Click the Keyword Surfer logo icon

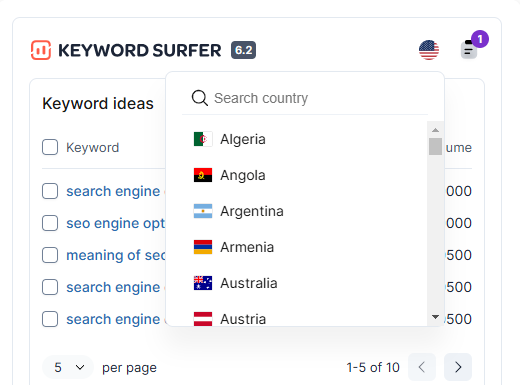coord(41,50)
